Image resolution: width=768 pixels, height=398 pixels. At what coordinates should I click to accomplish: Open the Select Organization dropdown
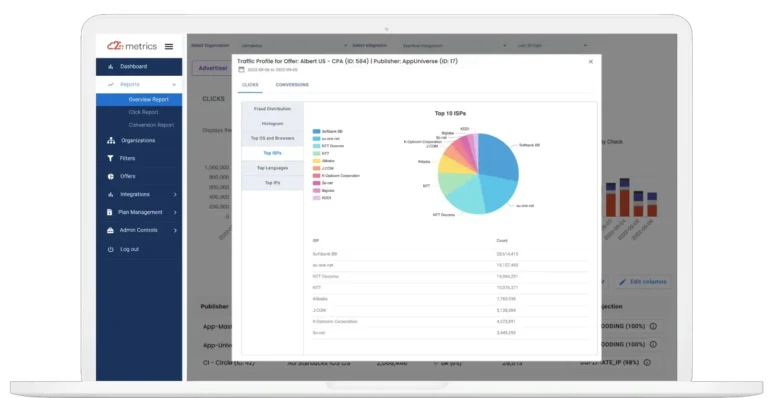[x=294, y=46]
